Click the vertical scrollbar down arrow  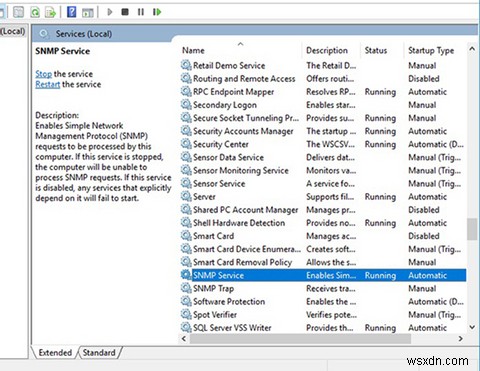[x=472, y=327]
